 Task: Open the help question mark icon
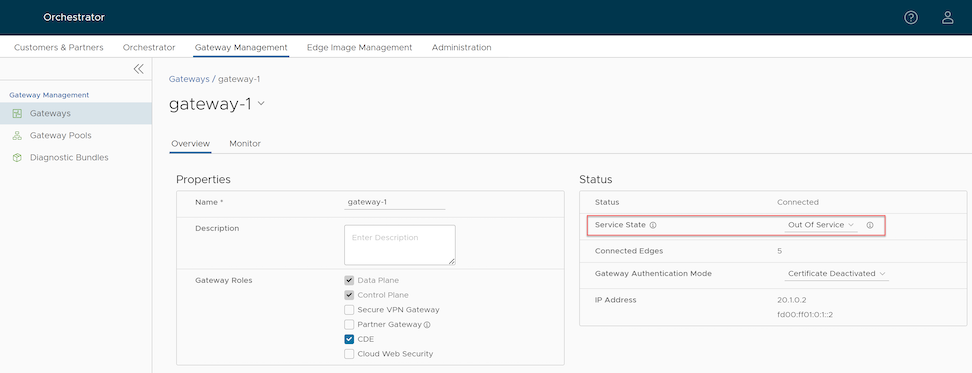[910, 17]
